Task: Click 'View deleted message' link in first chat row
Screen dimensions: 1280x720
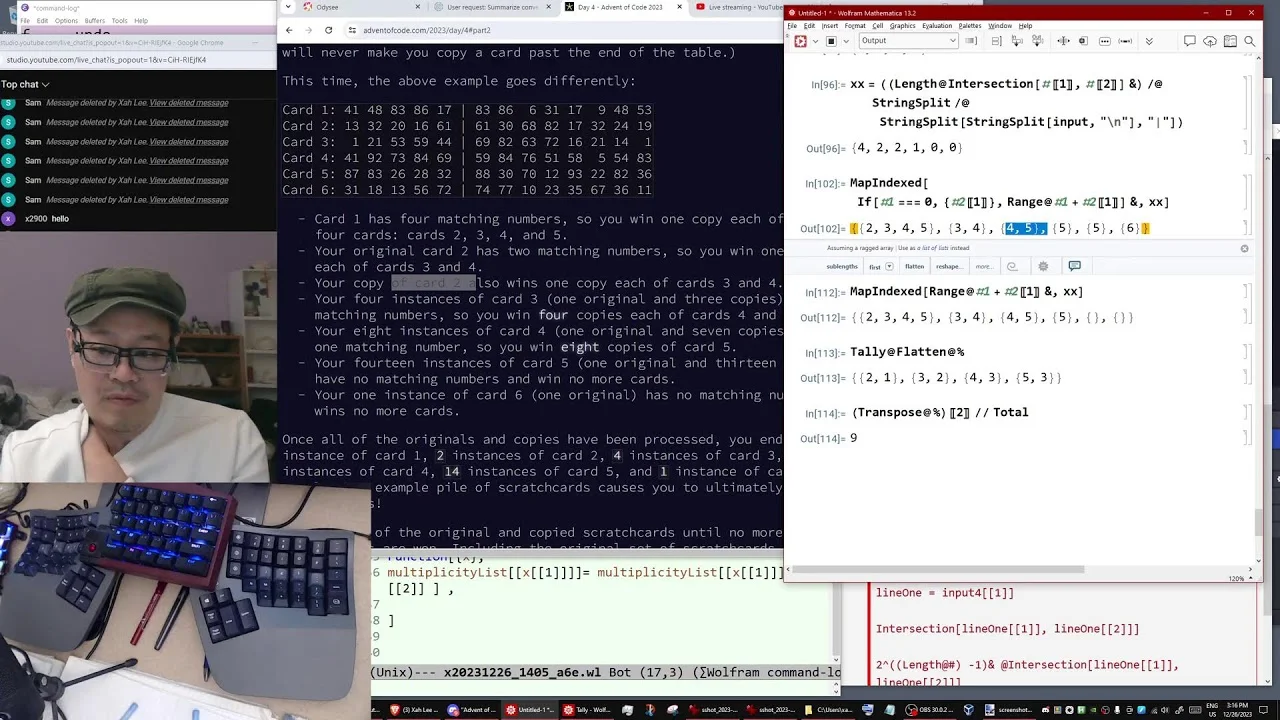Action: coord(189,103)
